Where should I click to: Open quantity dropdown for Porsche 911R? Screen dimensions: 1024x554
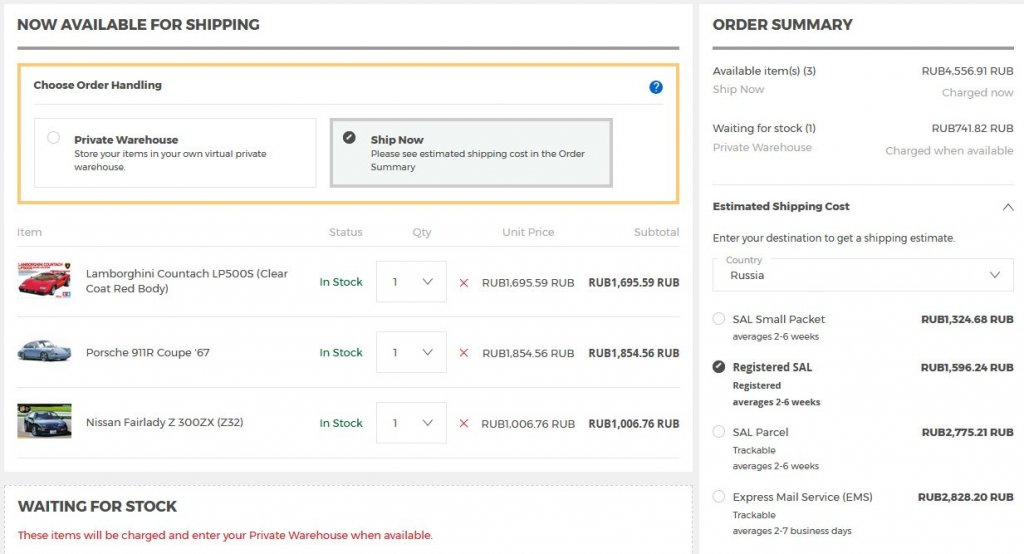[x=411, y=353]
